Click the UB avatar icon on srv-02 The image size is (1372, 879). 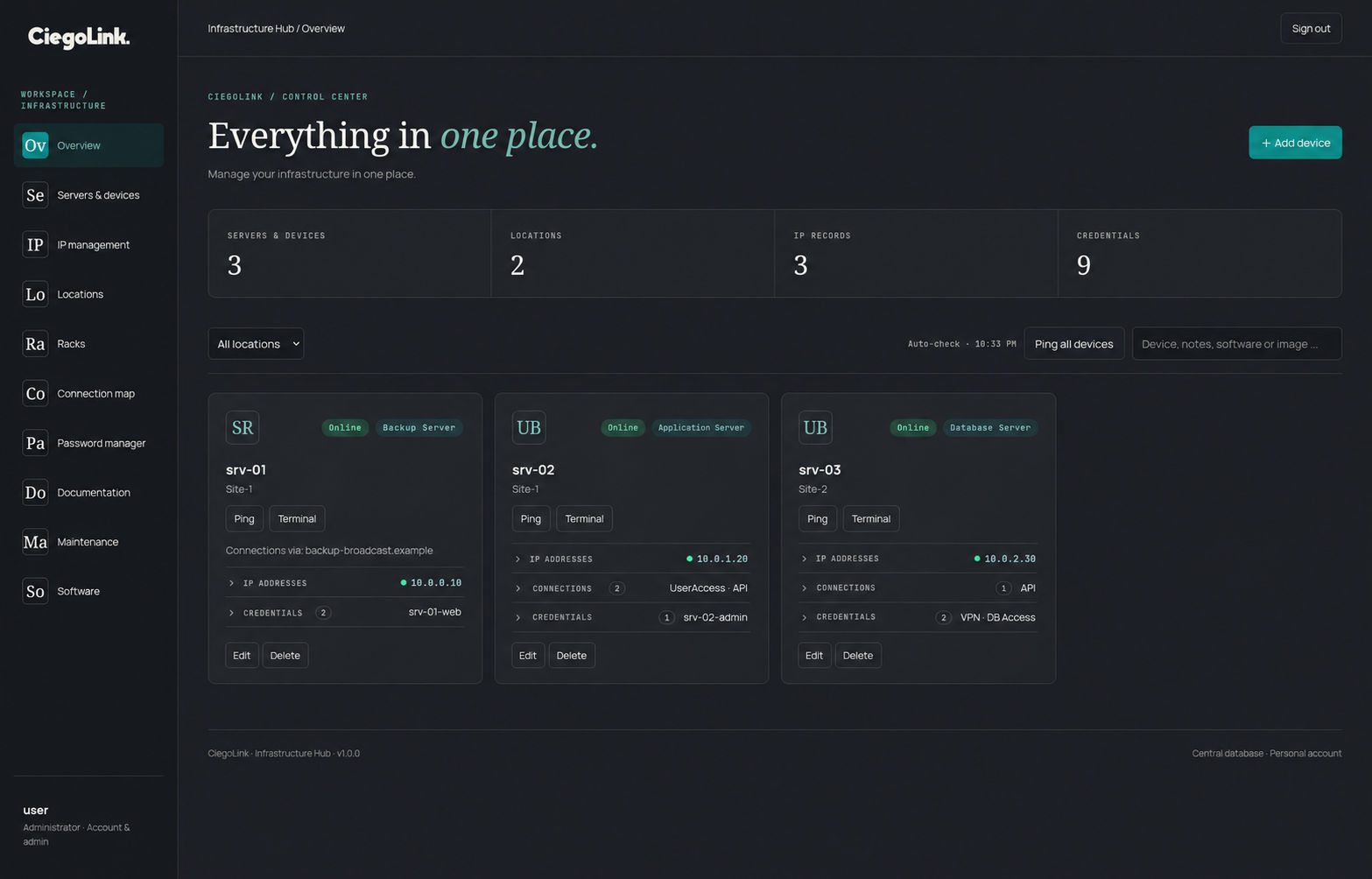(x=529, y=427)
